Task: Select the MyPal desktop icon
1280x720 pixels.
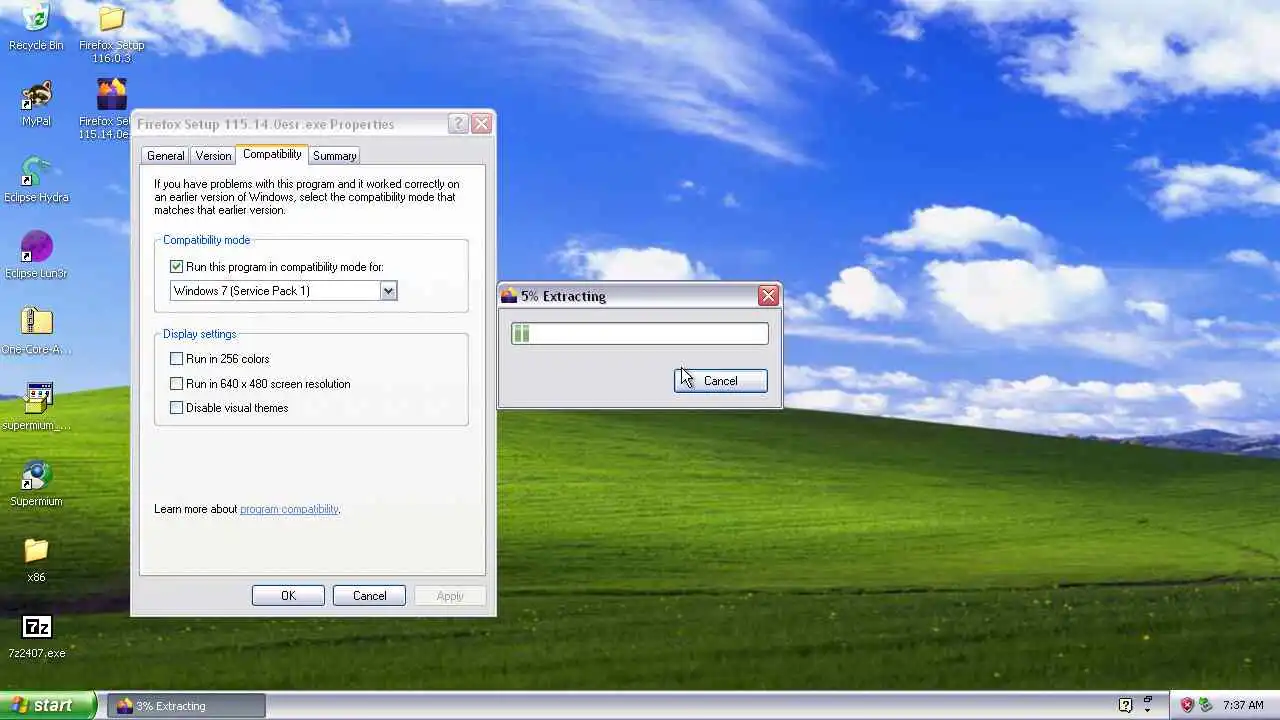Action: 36,95
